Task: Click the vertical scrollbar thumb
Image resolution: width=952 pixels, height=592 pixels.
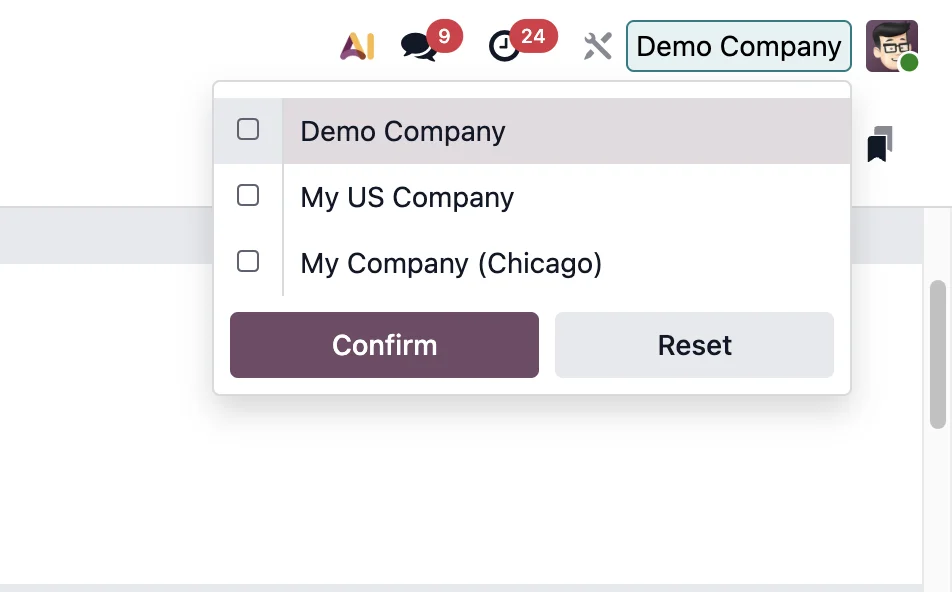Action: point(937,354)
